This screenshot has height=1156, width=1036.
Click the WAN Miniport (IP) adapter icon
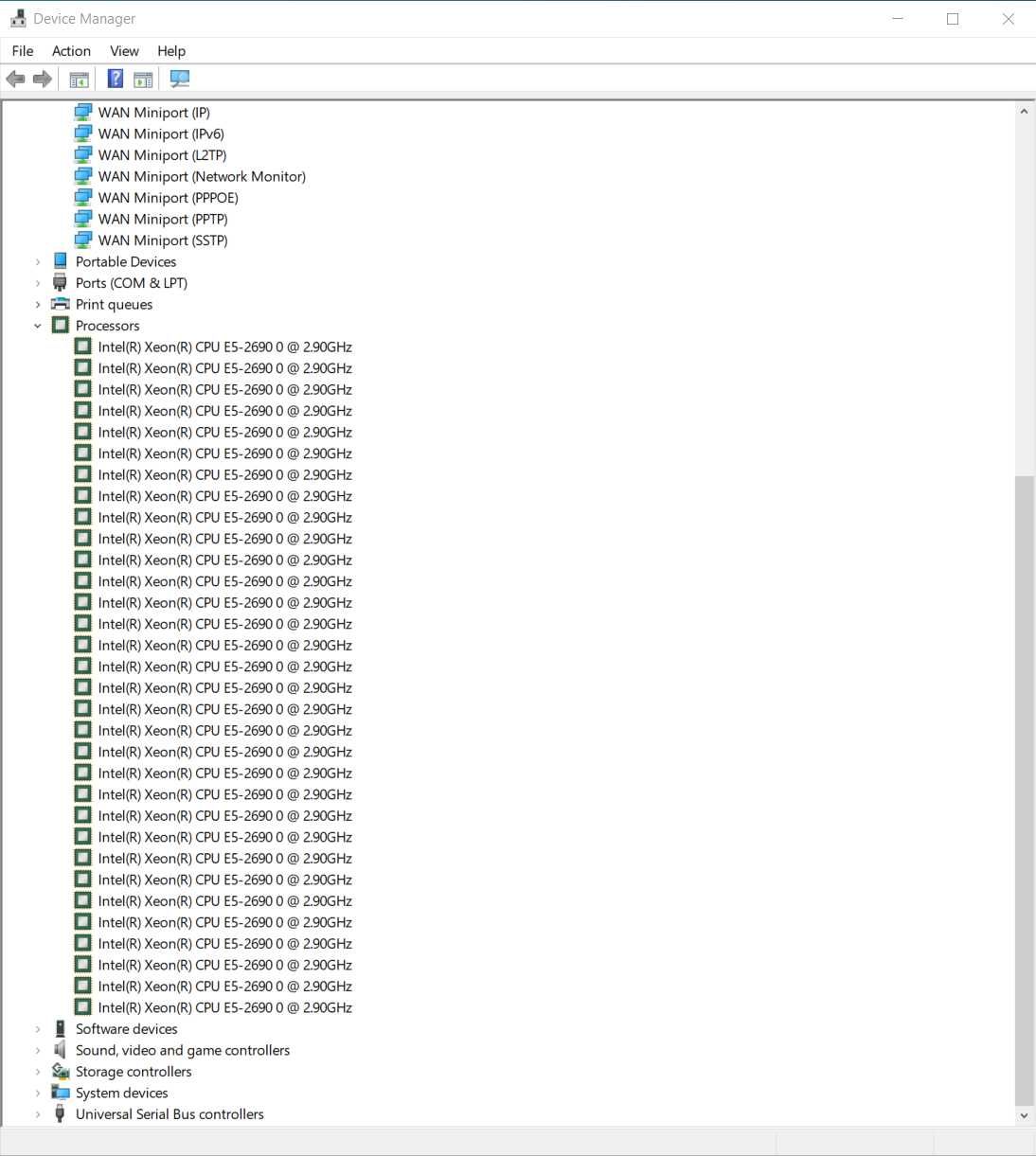[83, 112]
